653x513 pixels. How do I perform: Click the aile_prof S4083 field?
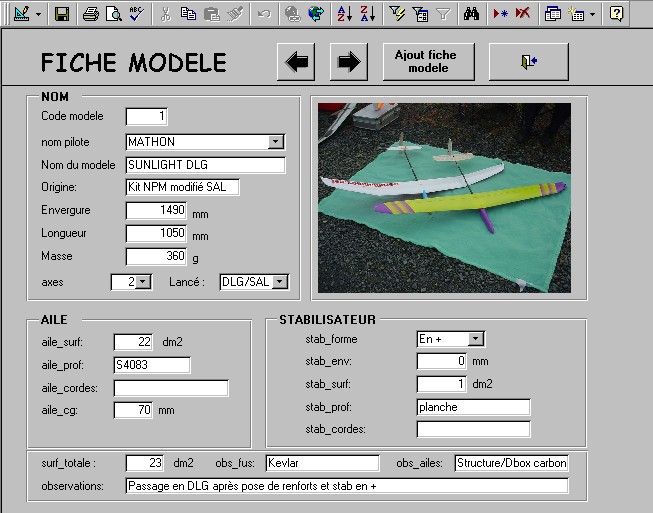click(152, 365)
